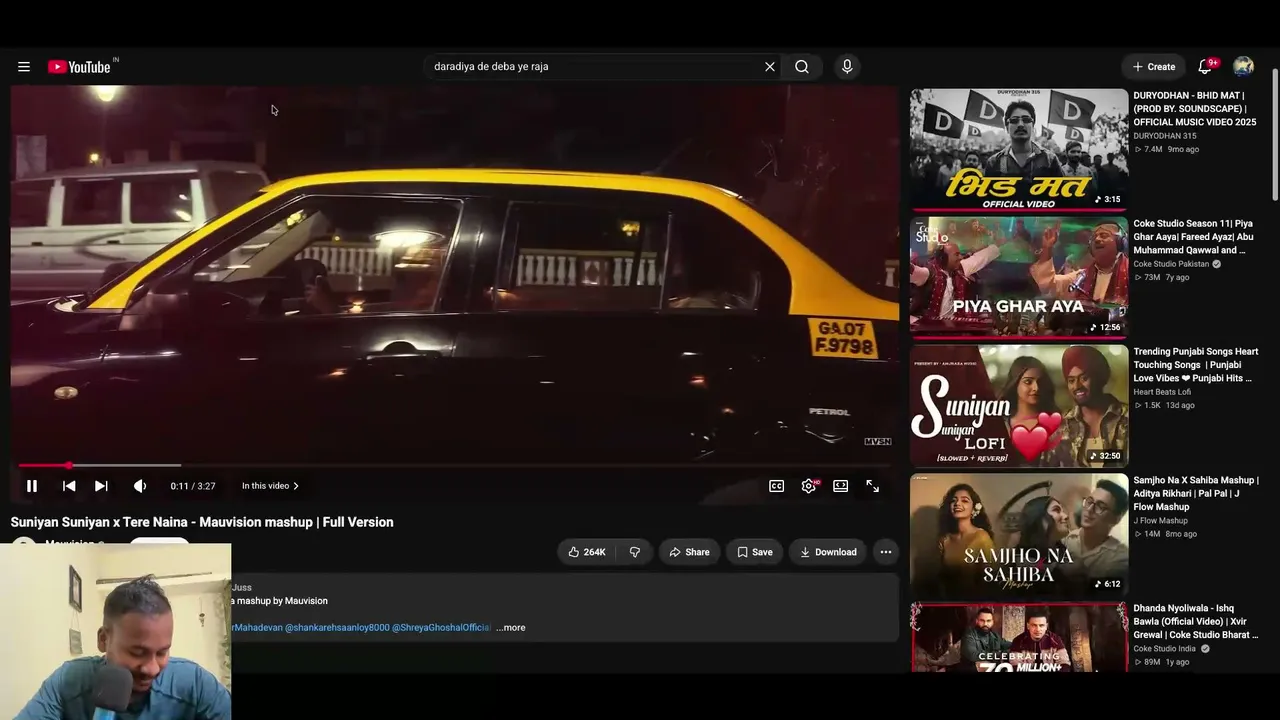This screenshot has height=720, width=1280.
Task: Open the Ishq Bawla video thumbnail
Action: 1019,637
